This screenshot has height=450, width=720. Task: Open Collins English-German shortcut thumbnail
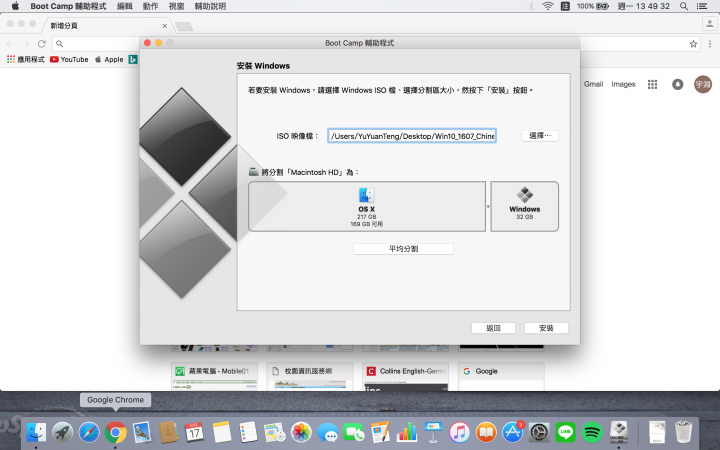tap(405, 377)
